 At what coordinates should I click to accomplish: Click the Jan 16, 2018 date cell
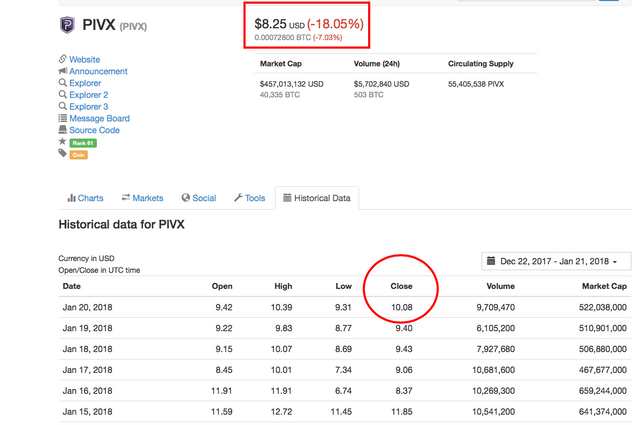click(87, 391)
